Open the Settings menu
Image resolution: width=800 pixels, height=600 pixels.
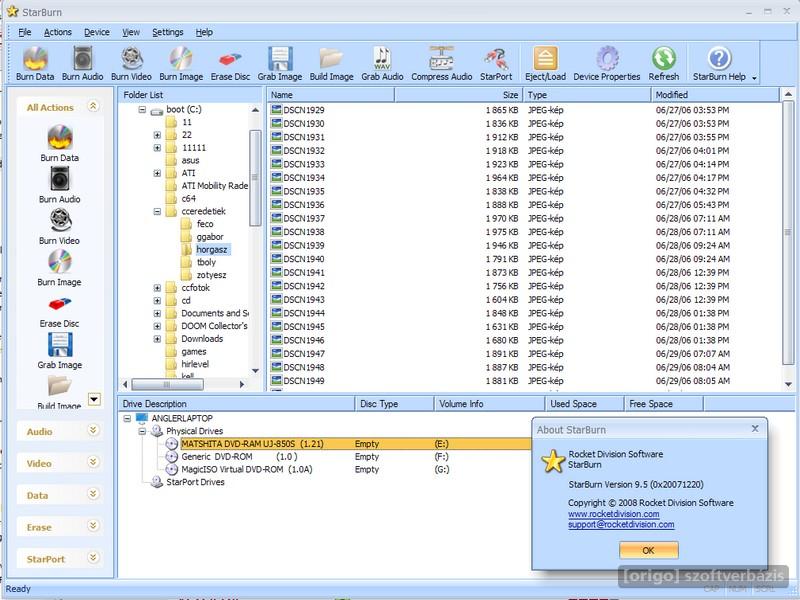click(x=168, y=32)
